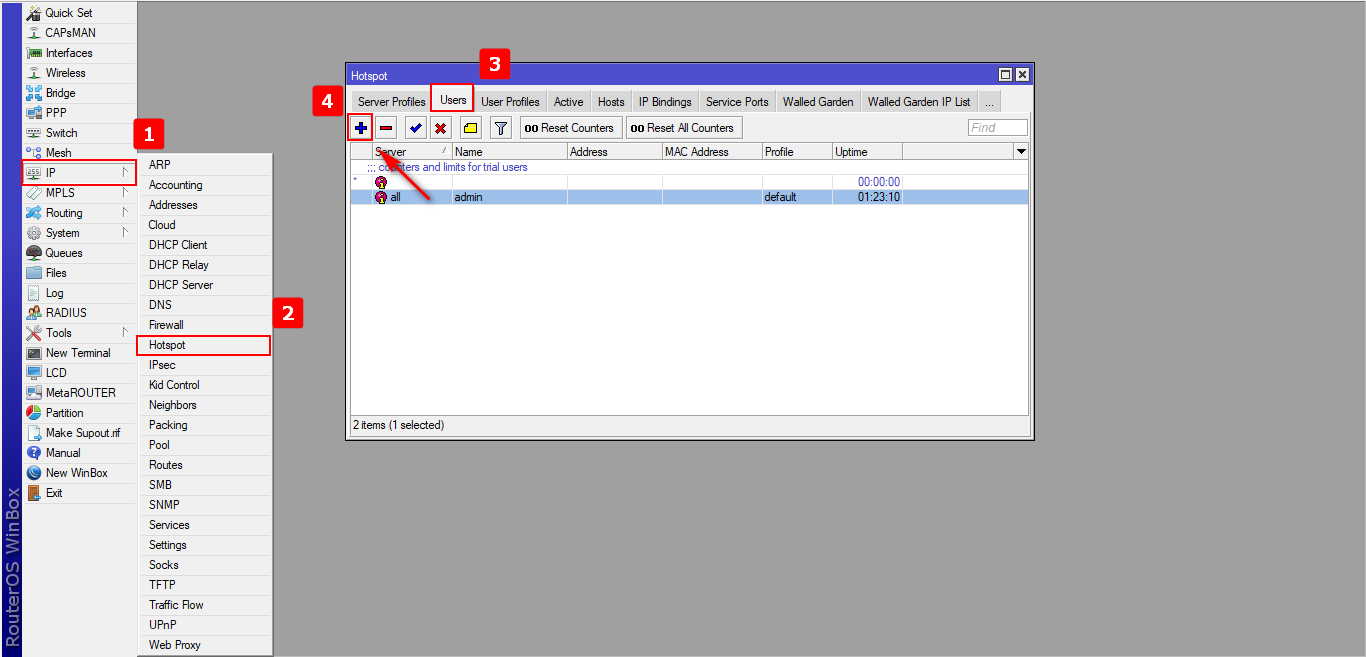
Task: Sort by the Uptime column header
Action: (x=866, y=152)
